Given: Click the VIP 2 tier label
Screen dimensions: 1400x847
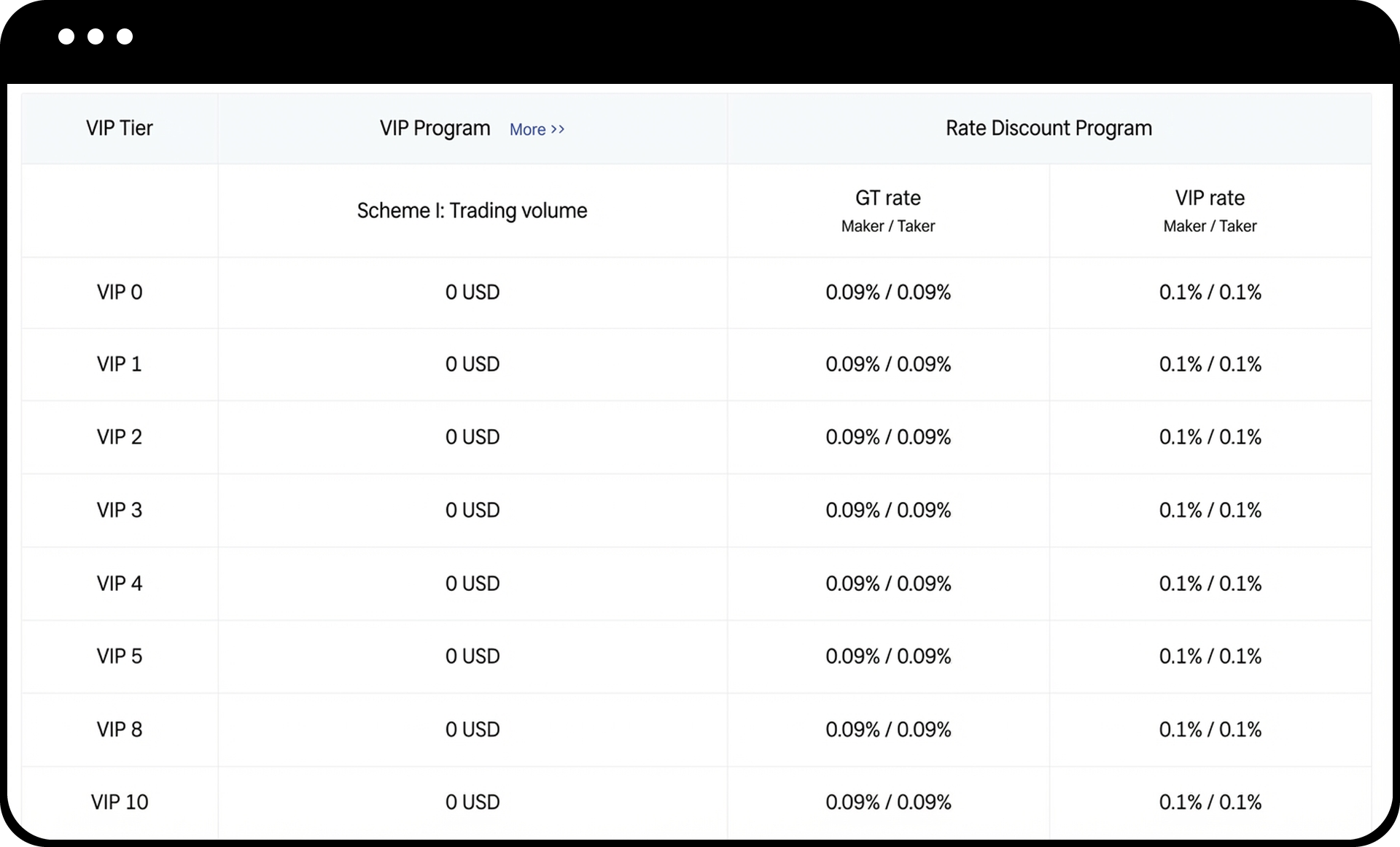Looking at the screenshot, I should click(x=120, y=437).
